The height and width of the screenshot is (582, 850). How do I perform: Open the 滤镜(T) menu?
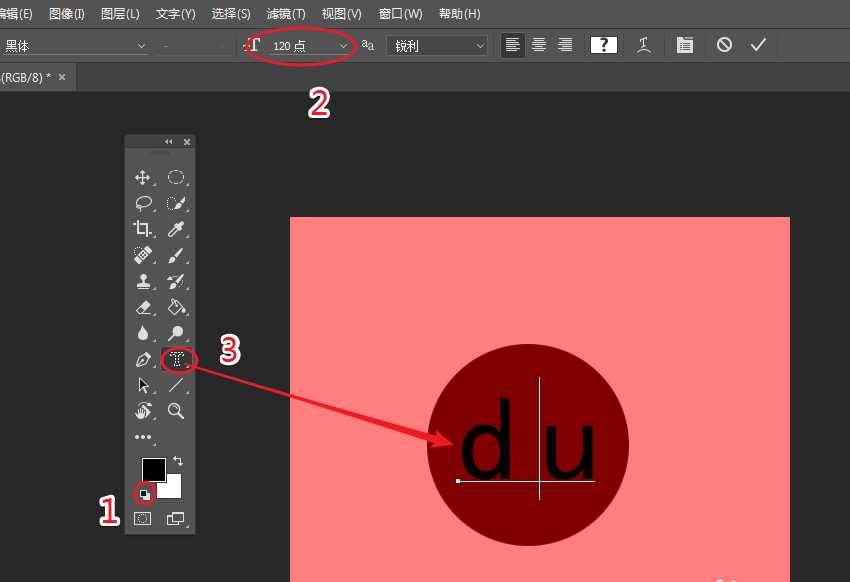point(286,14)
